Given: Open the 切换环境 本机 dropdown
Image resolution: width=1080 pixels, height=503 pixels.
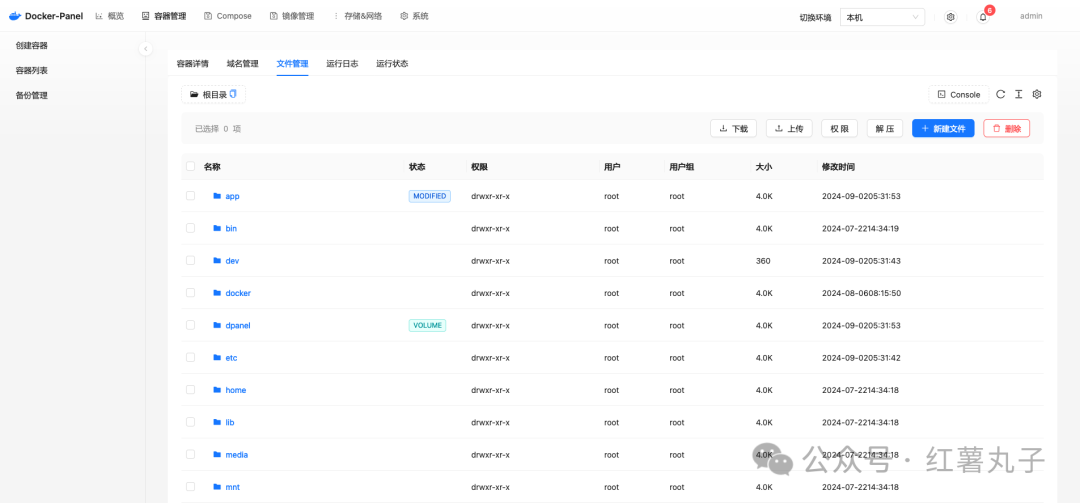Looking at the screenshot, I should 882,17.
